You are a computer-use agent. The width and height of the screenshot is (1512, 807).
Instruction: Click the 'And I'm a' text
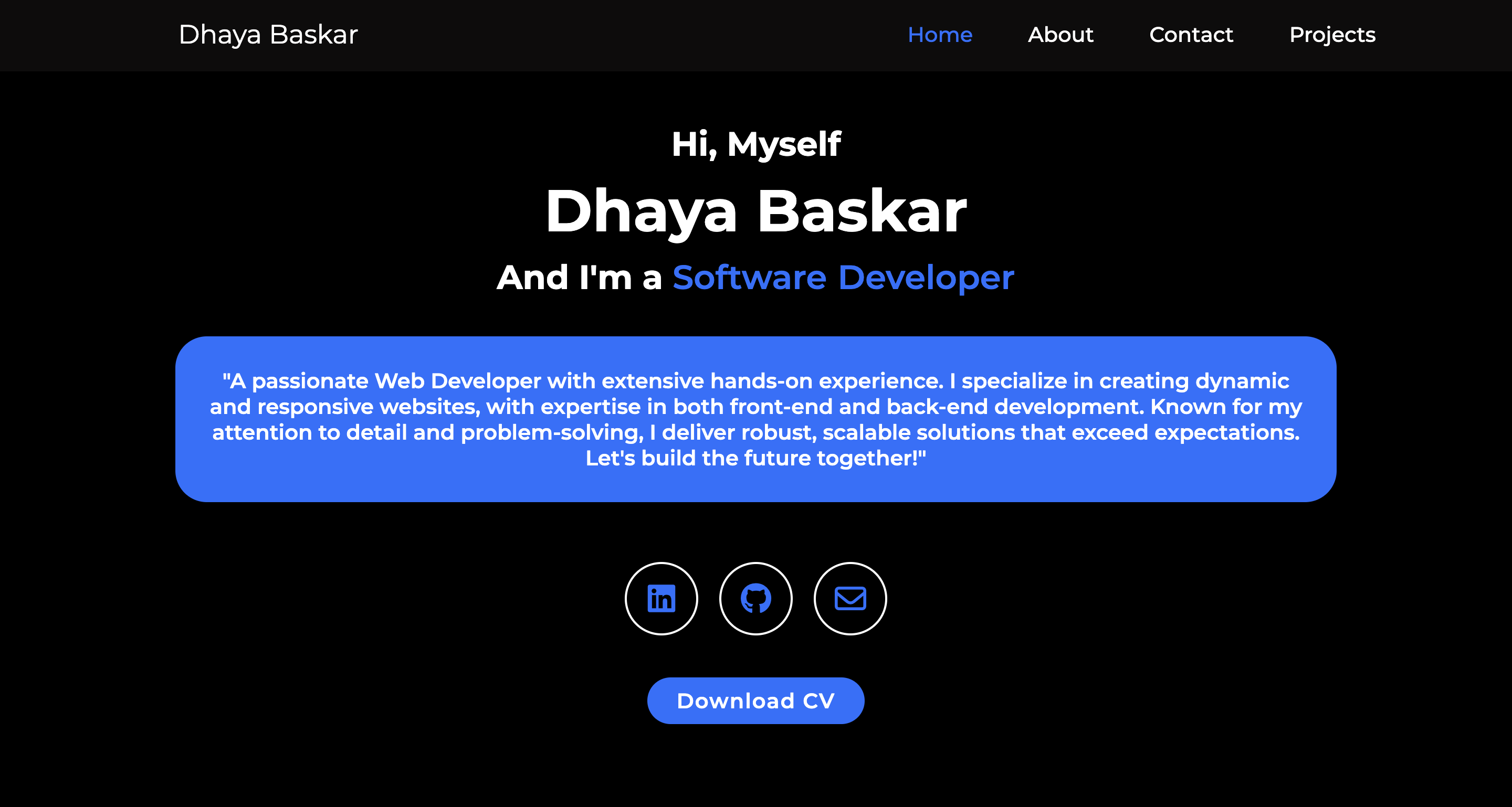579,278
